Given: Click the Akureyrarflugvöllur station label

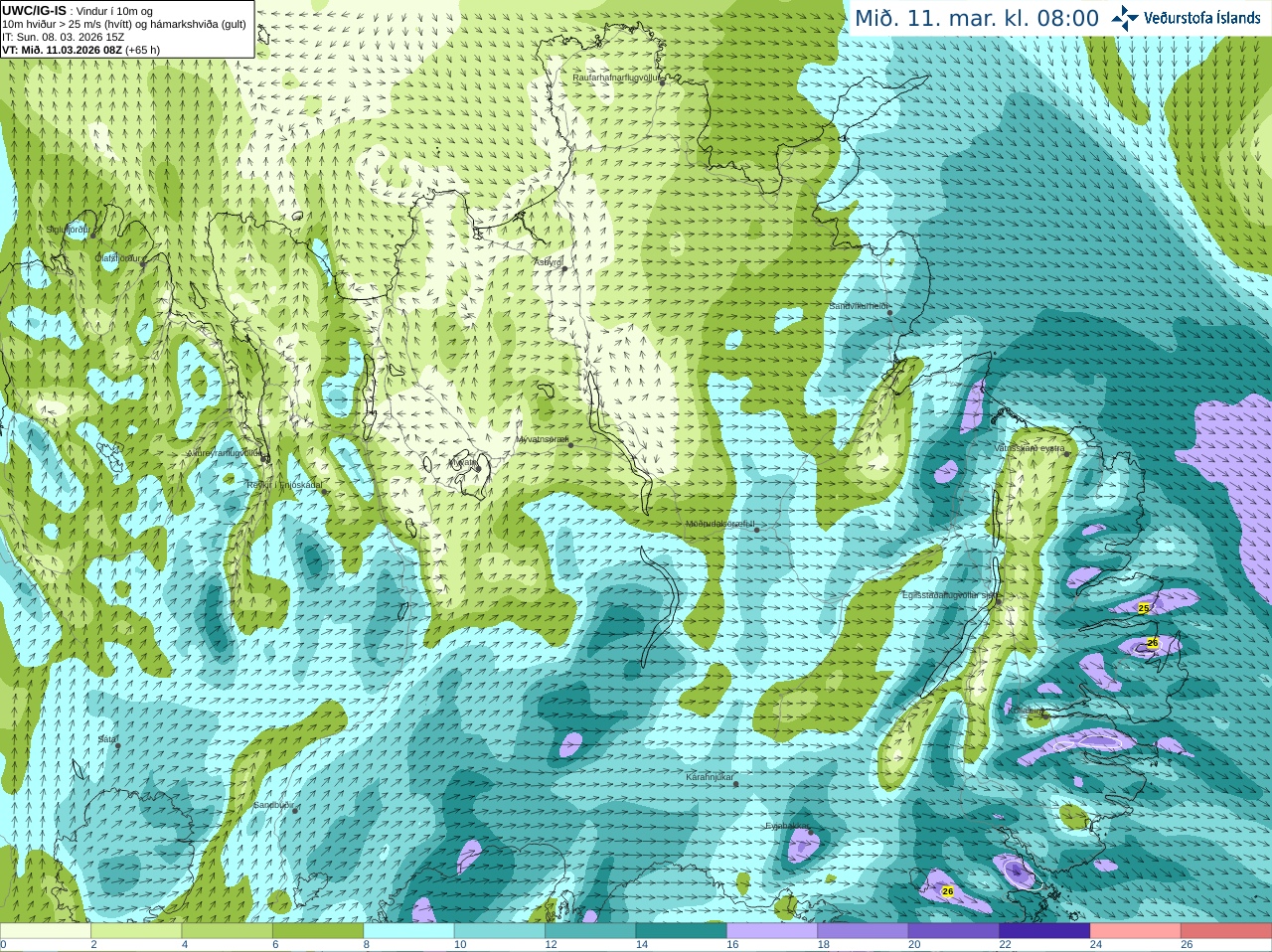Looking at the screenshot, I should point(225,453).
